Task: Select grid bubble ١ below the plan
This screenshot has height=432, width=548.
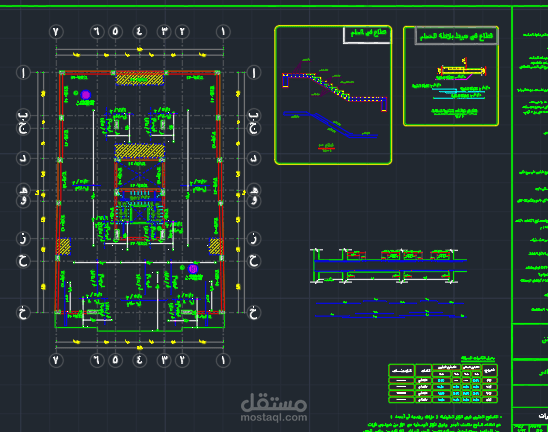Action: pos(223,360)
